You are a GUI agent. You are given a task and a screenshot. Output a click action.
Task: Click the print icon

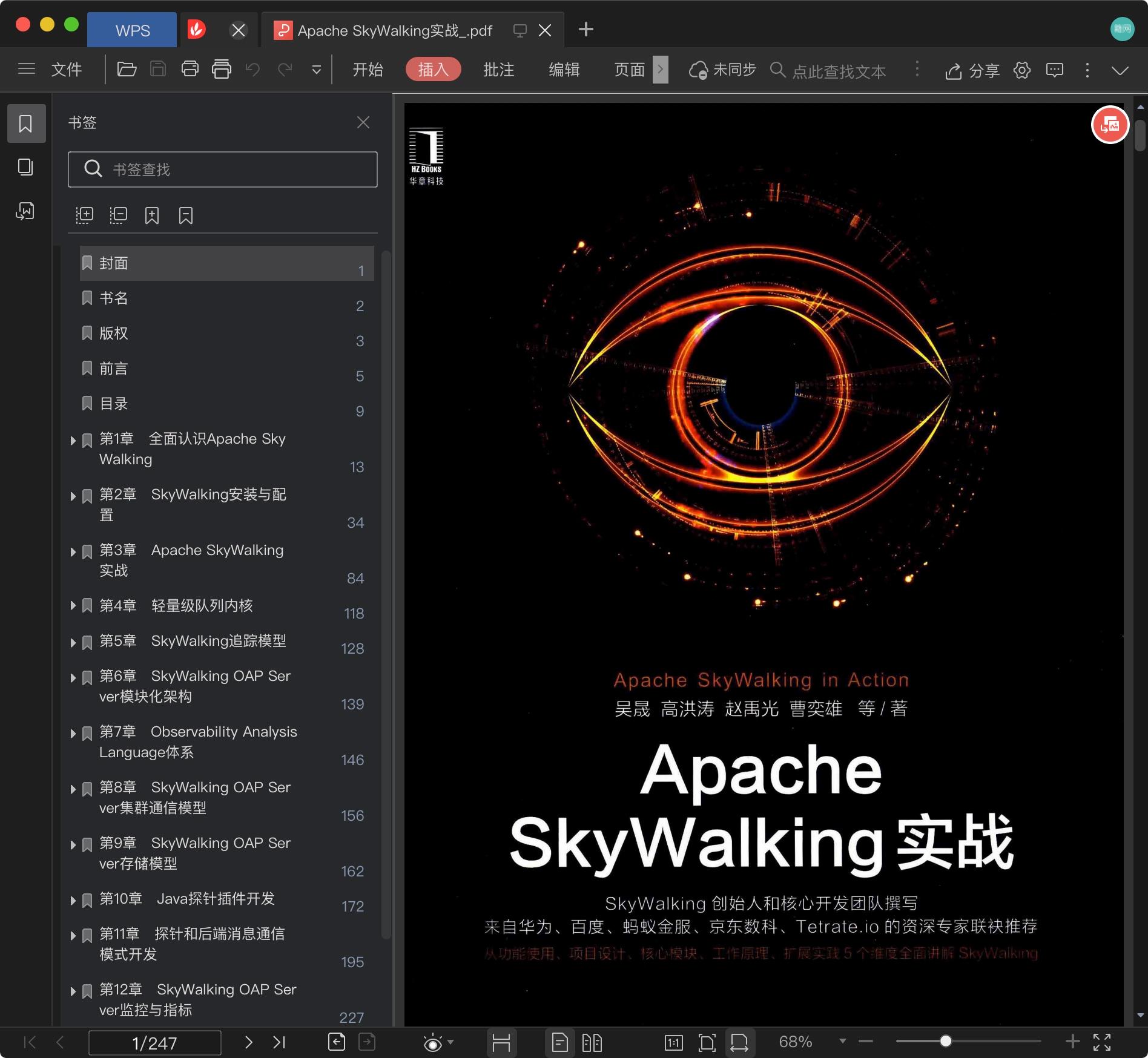[190, 69]
